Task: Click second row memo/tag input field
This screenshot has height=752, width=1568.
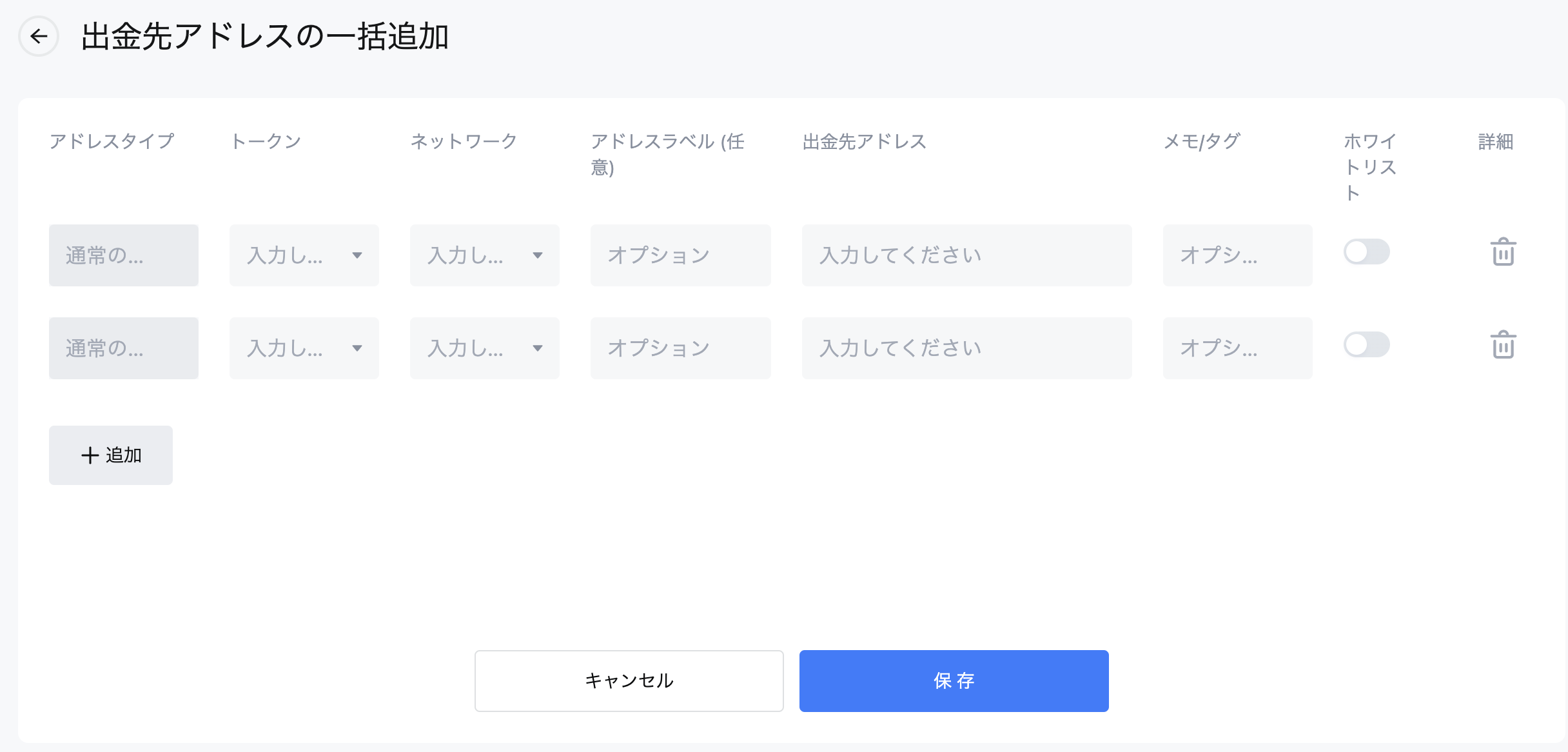Action: pyautogui.click(x=1237, y=348)
